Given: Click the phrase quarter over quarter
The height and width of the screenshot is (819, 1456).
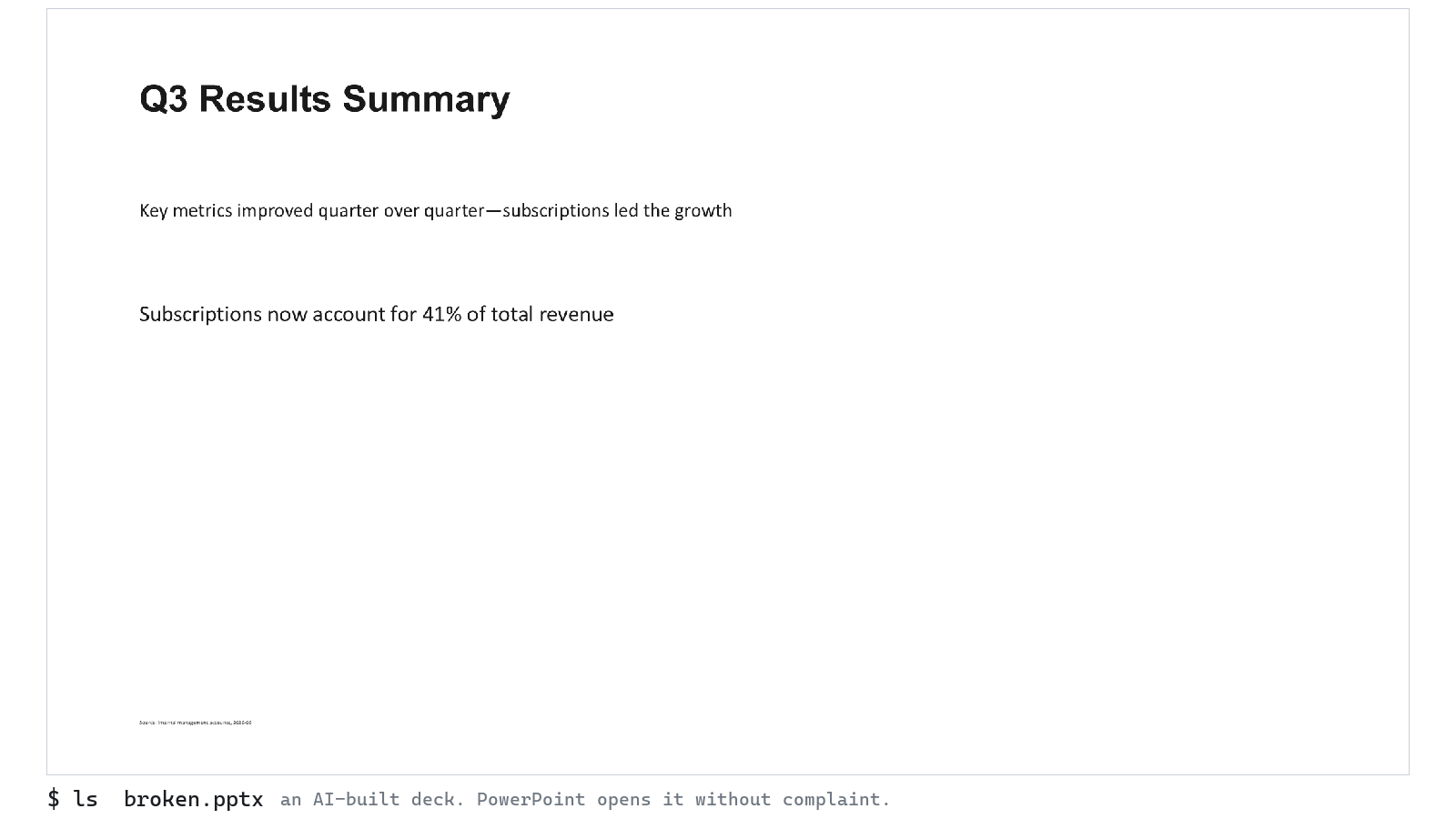Looking at the screenshot, I should click(401, 210).
